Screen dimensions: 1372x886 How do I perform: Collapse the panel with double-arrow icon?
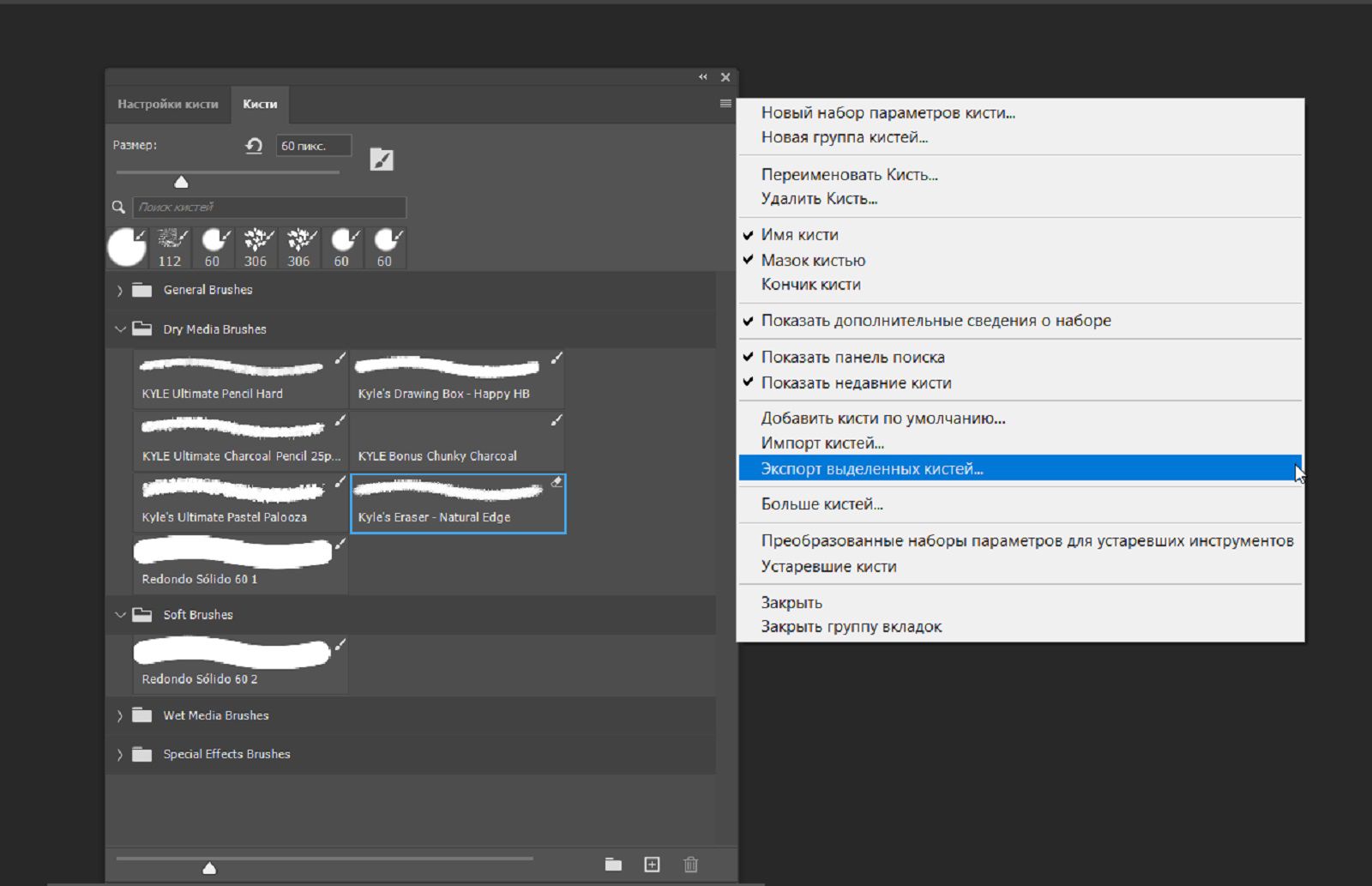(x=703, y=77)
